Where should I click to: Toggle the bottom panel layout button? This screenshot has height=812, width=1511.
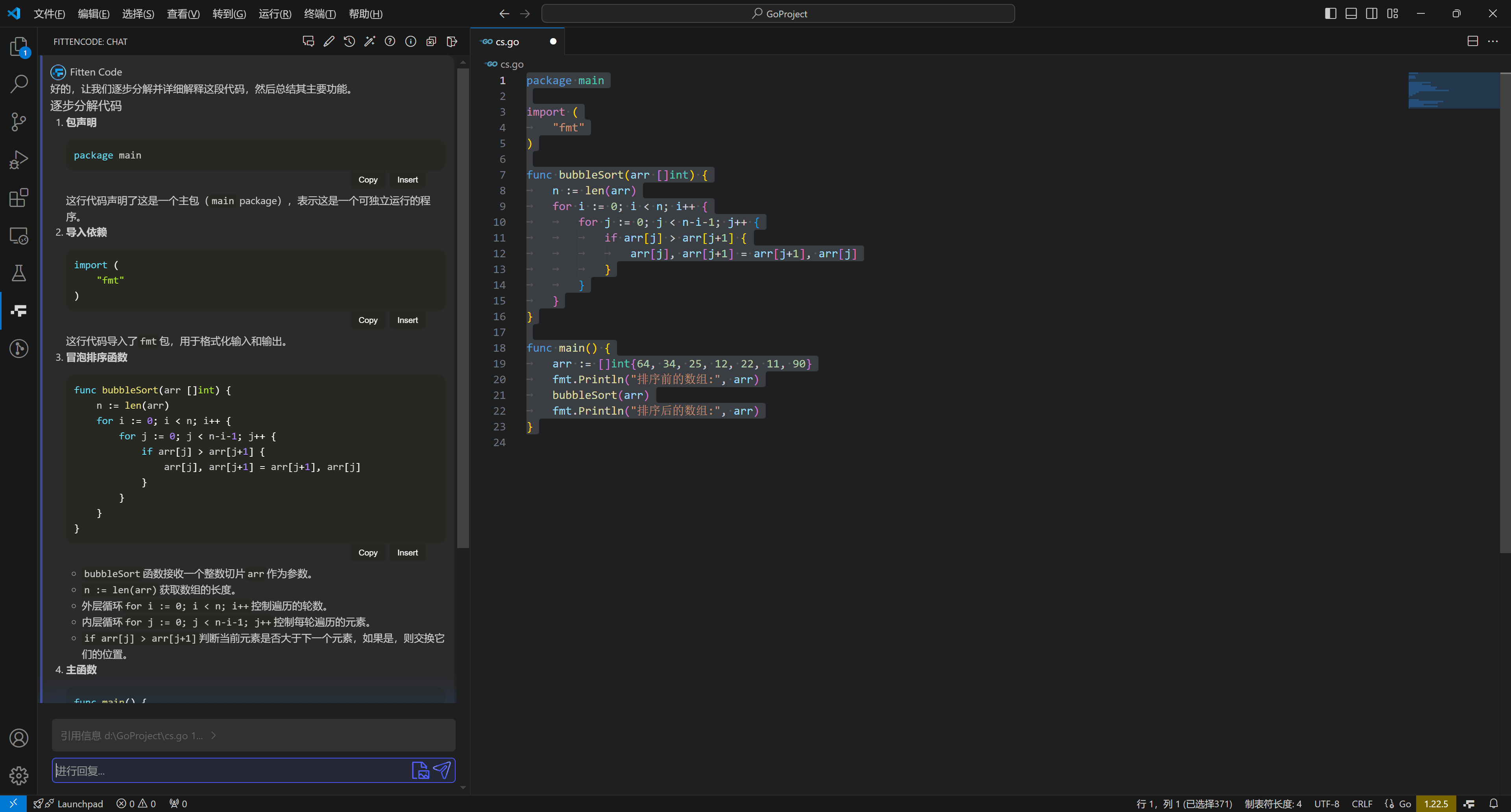[1351, 13]
